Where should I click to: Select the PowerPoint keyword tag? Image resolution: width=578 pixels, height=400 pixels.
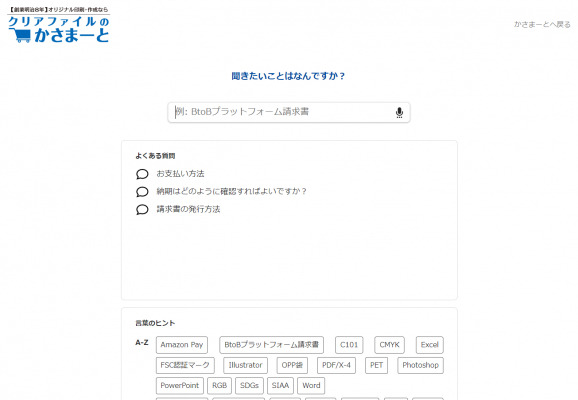tap(180, 386)
